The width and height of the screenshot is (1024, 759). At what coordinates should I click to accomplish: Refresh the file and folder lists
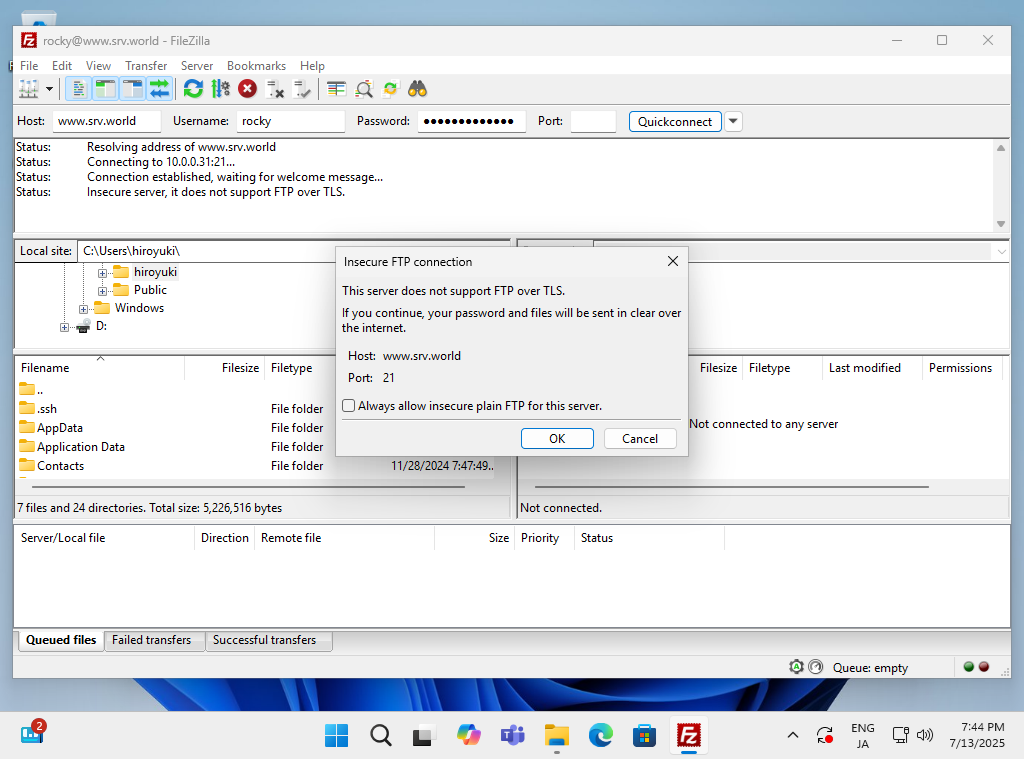(192, 88)
